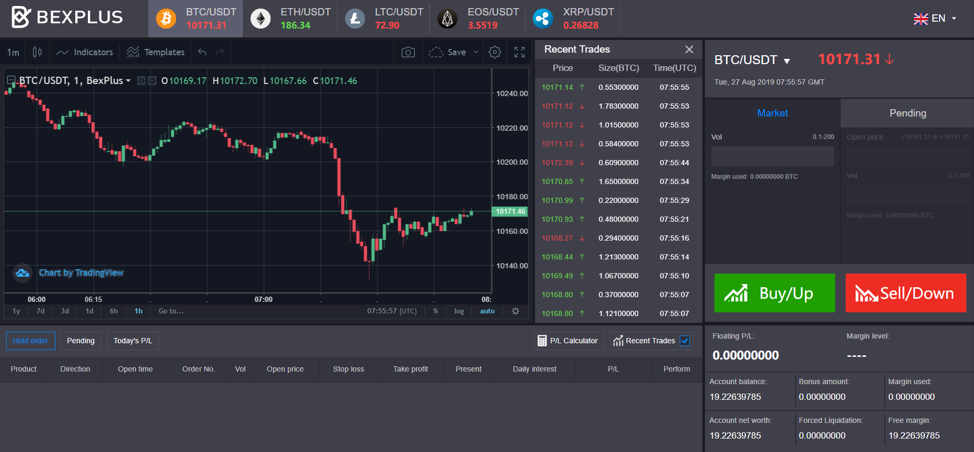Select the Bitcoin BTC/USDT ticker
The width and height of the screenshot is (974, 452).
point(196,19)
